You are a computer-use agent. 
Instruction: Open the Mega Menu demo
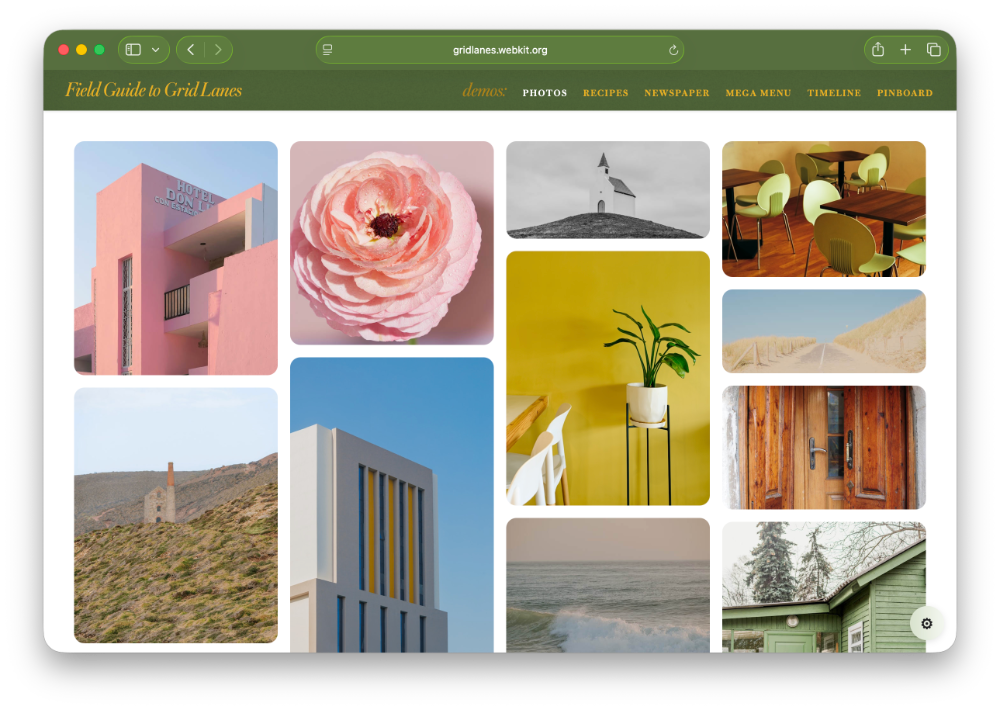(758, 92)
